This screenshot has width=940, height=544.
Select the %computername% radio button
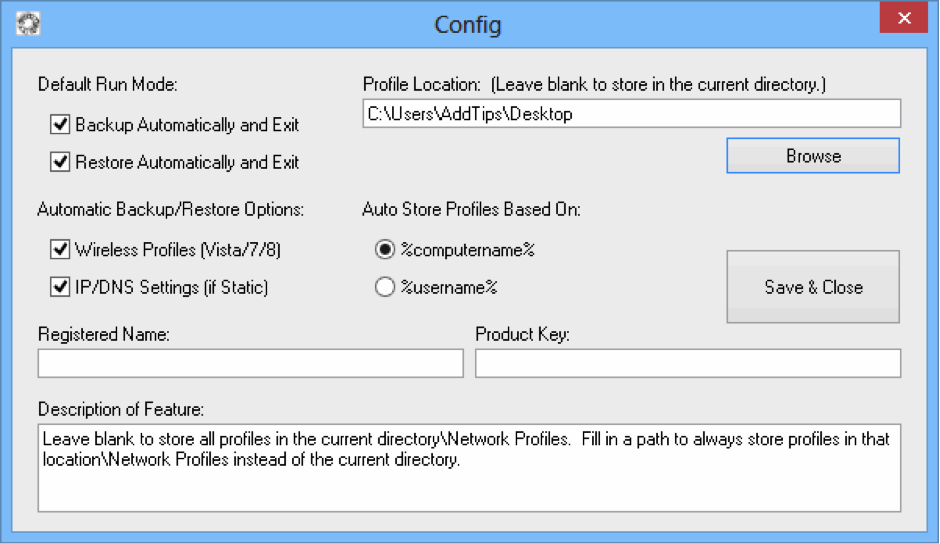click(x=385, y=250)
